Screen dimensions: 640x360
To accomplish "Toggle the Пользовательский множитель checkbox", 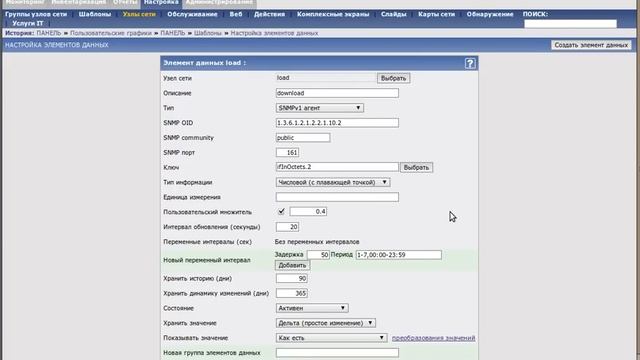I will click(281, 211).
